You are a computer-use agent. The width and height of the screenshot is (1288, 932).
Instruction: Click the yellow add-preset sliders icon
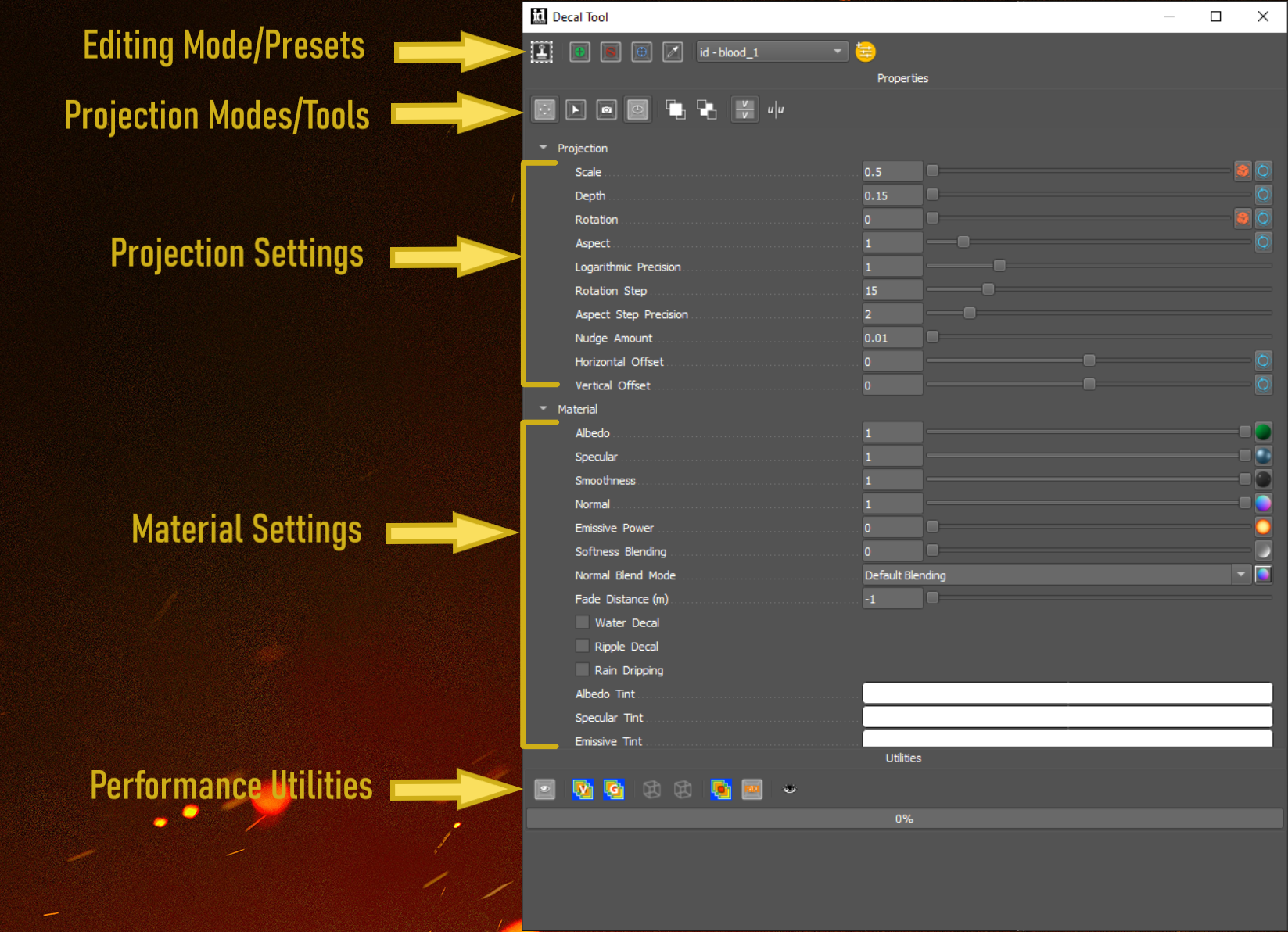(x=866, y=52)
